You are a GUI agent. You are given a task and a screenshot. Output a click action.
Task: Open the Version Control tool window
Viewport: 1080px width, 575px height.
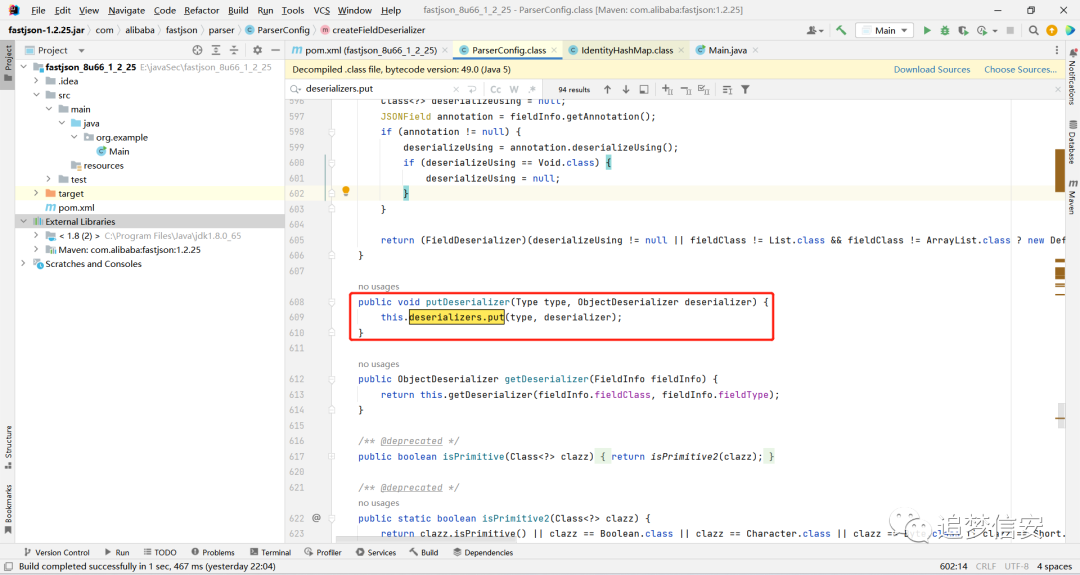(x=56, y=552)
